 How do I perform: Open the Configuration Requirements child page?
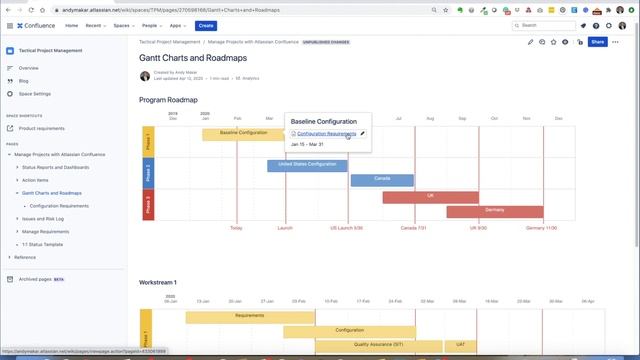[x=59, y=206]
